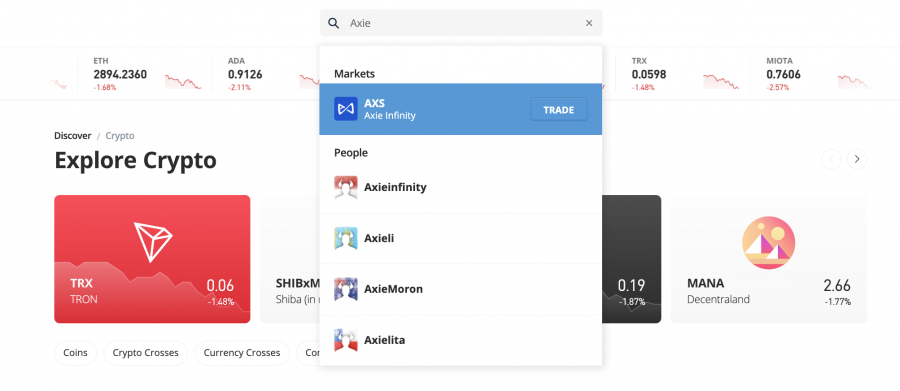Click the Axielita avatar icon
Screen dimensions: 900x391
pos(346,340)
